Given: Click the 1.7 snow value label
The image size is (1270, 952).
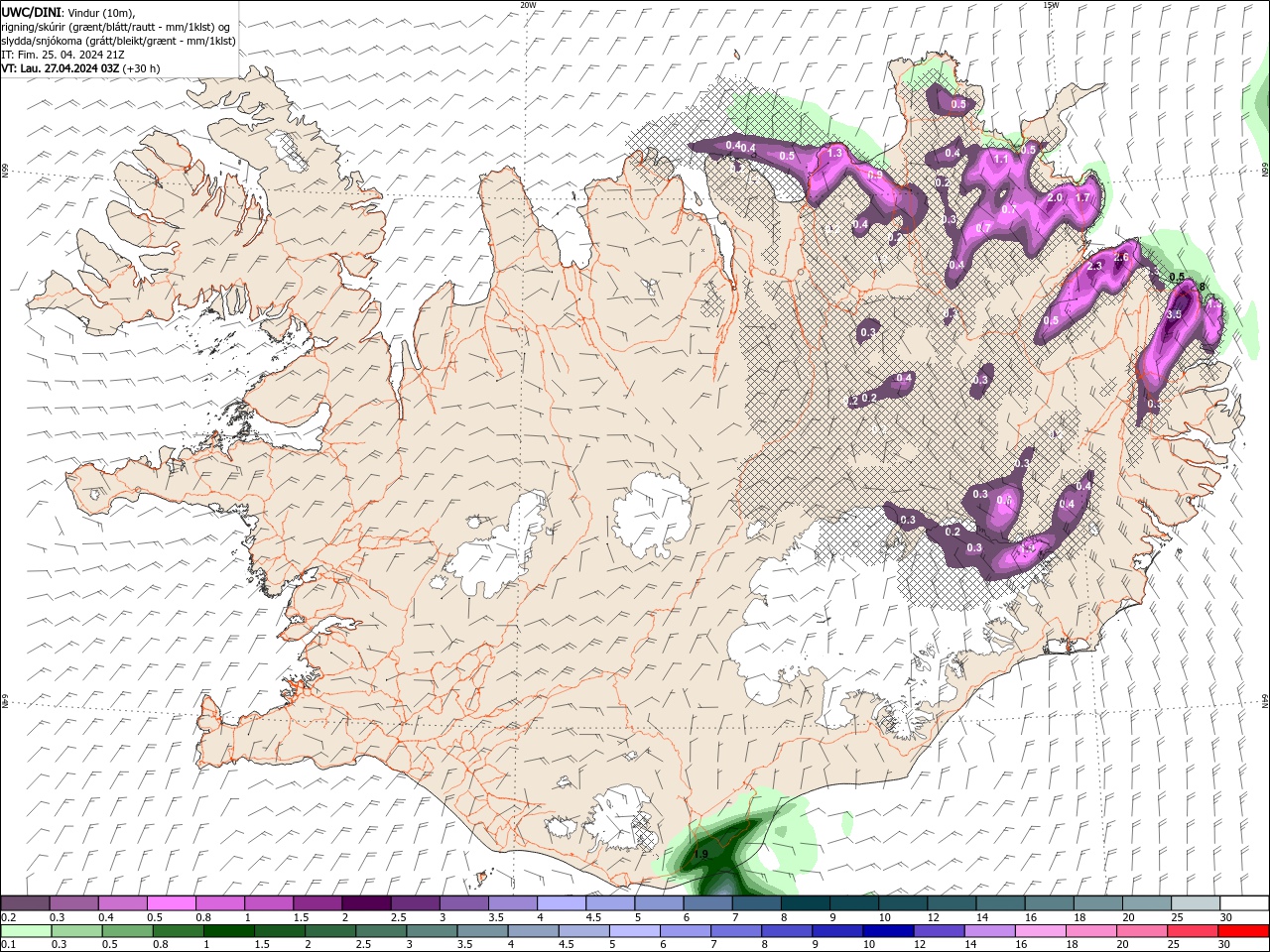Looking at the screenshot, I should pos(1082,198).
